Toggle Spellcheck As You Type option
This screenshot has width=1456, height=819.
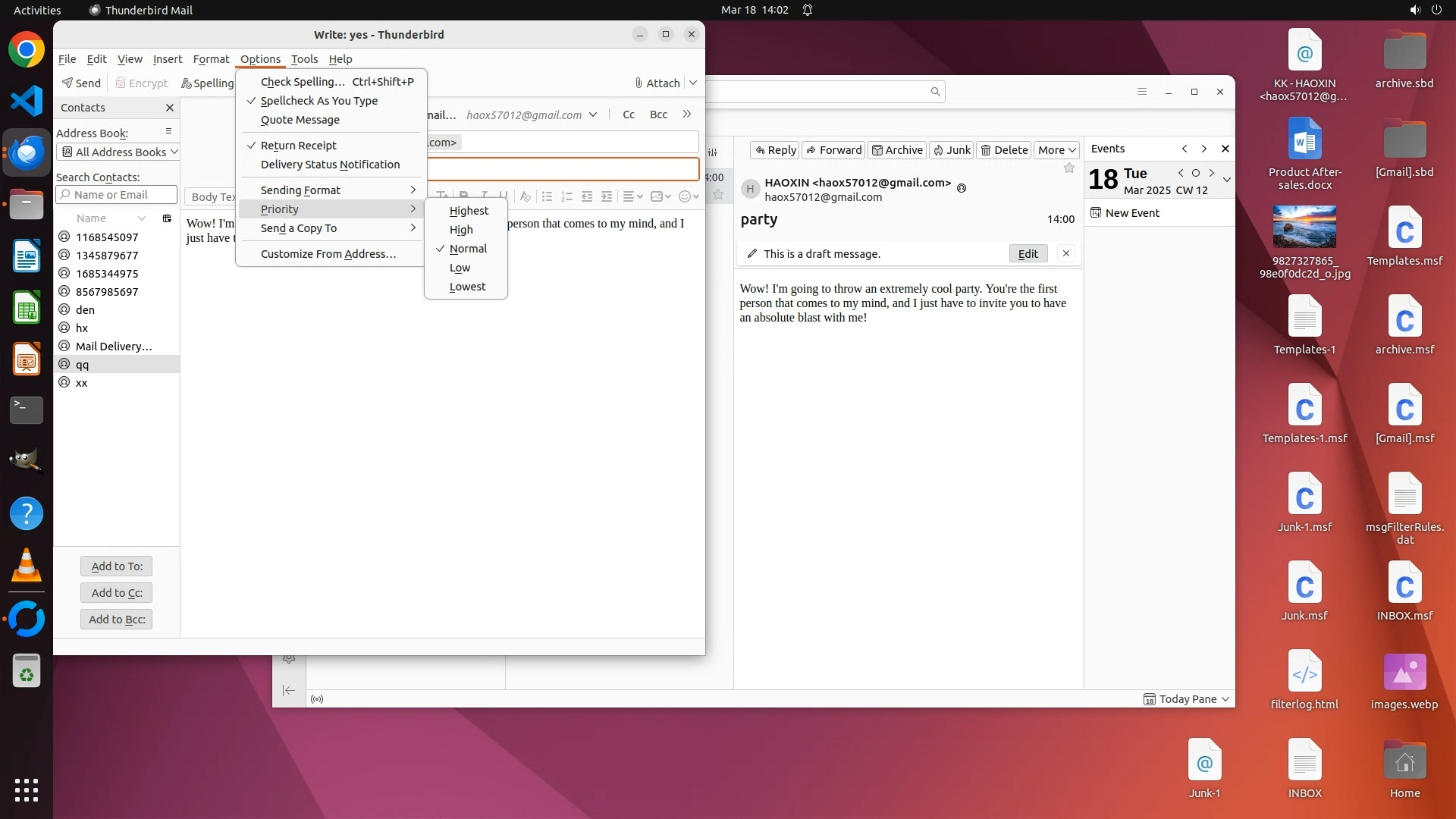pyautogui.click(x=318, y=101)
